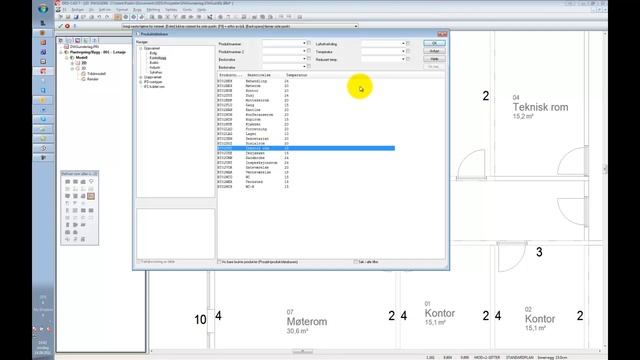Open the Redusert temp dropdown

403,59
